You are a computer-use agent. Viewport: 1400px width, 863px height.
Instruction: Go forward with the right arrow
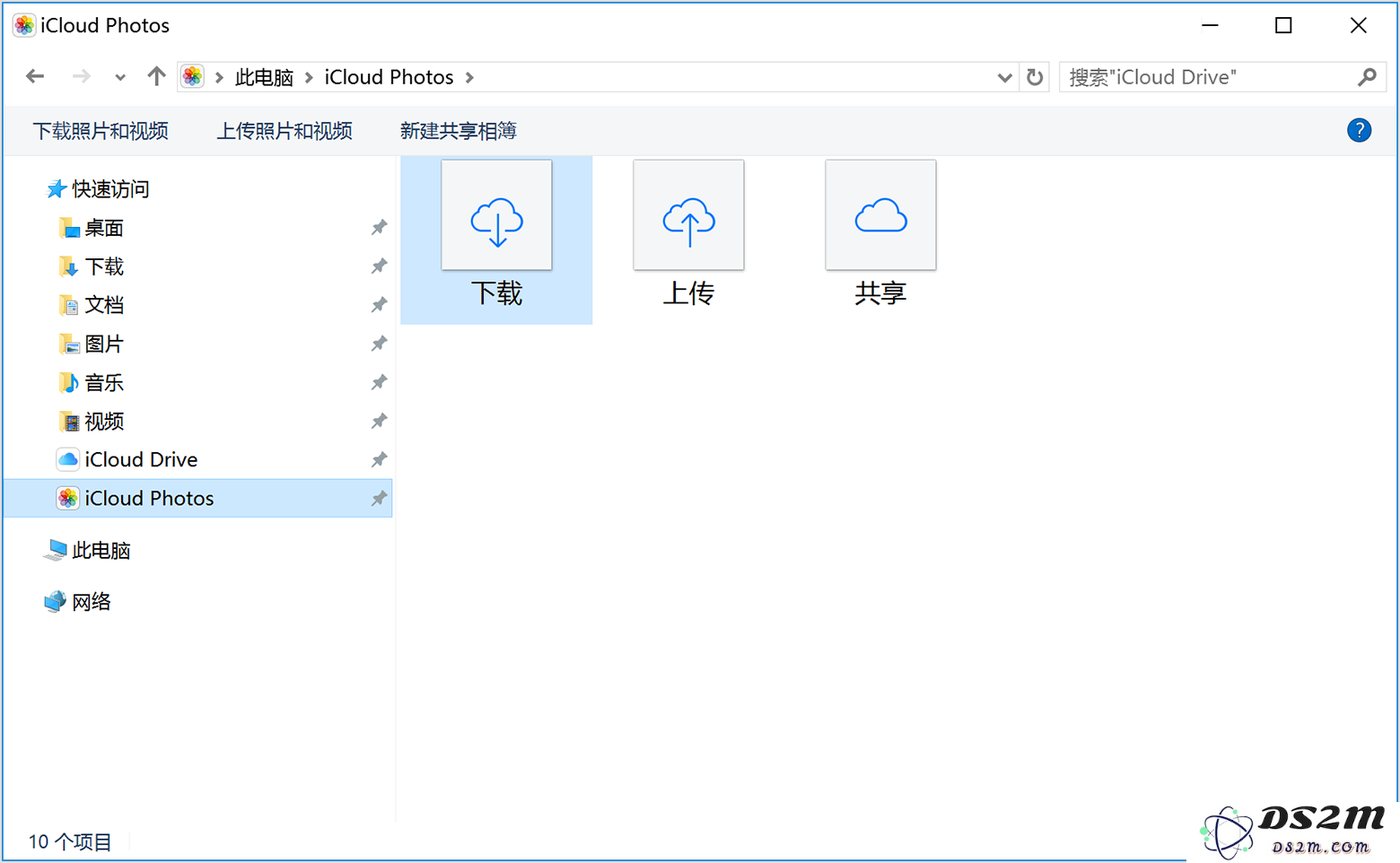[81, 77]
